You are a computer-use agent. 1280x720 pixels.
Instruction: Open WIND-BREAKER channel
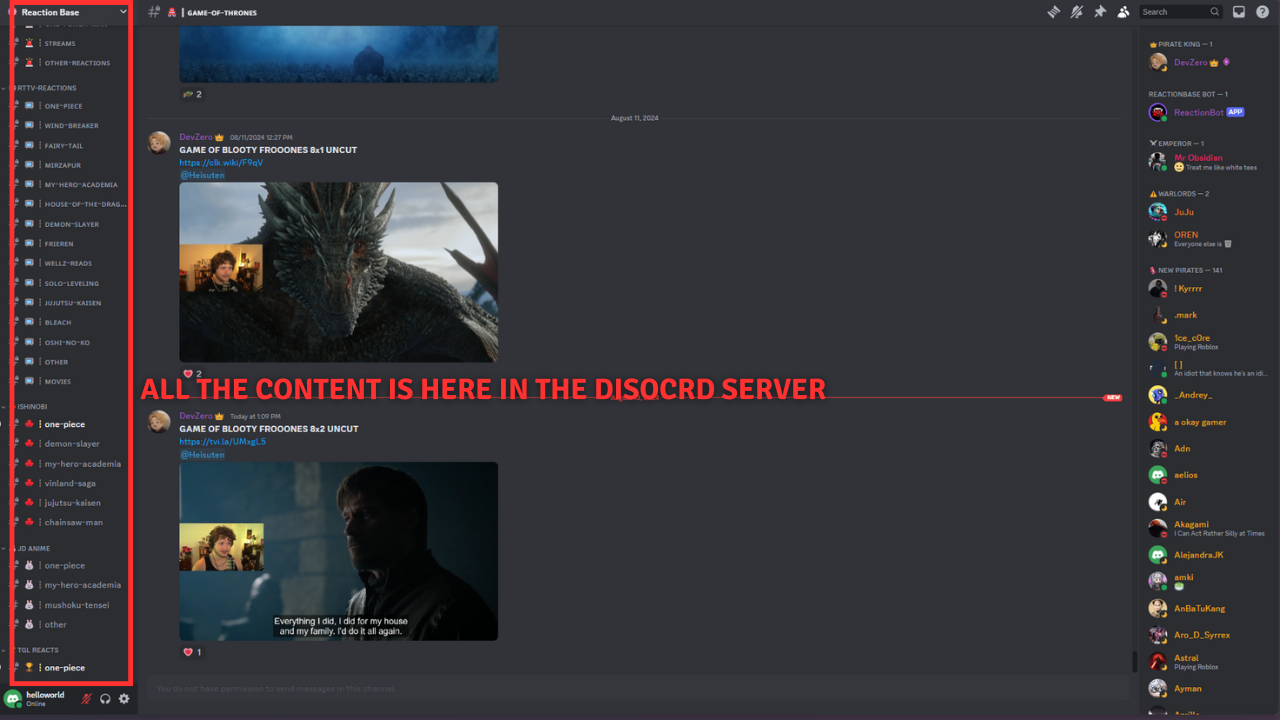tap(70, 126)
